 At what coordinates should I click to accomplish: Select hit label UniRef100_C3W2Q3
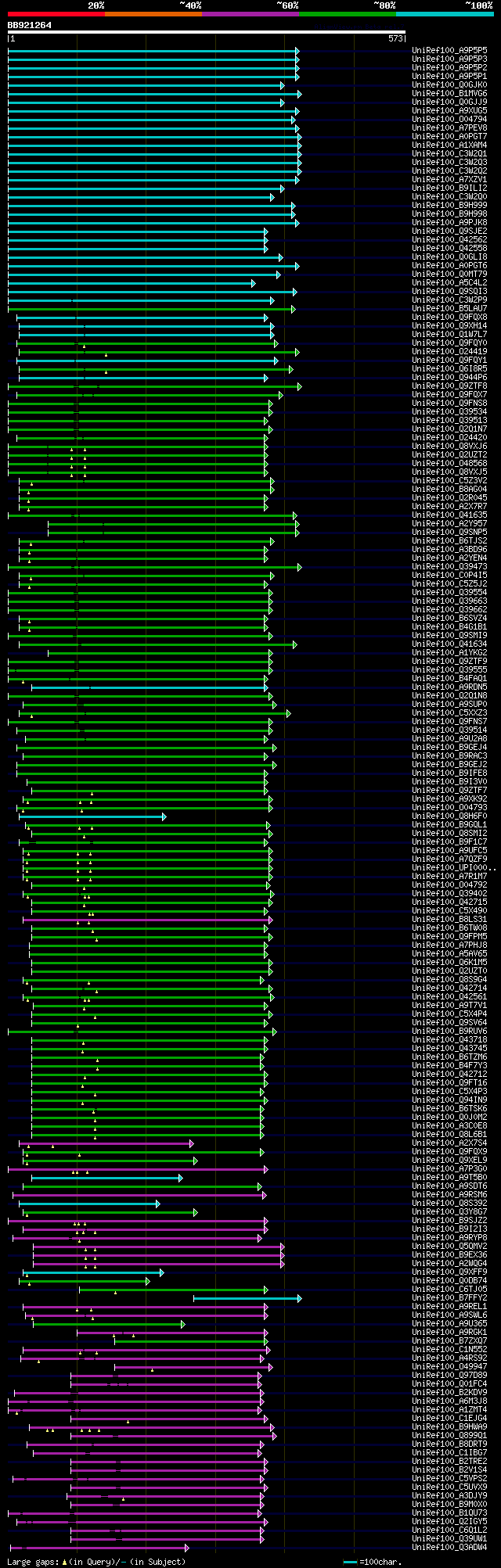(x=449, y=162)
